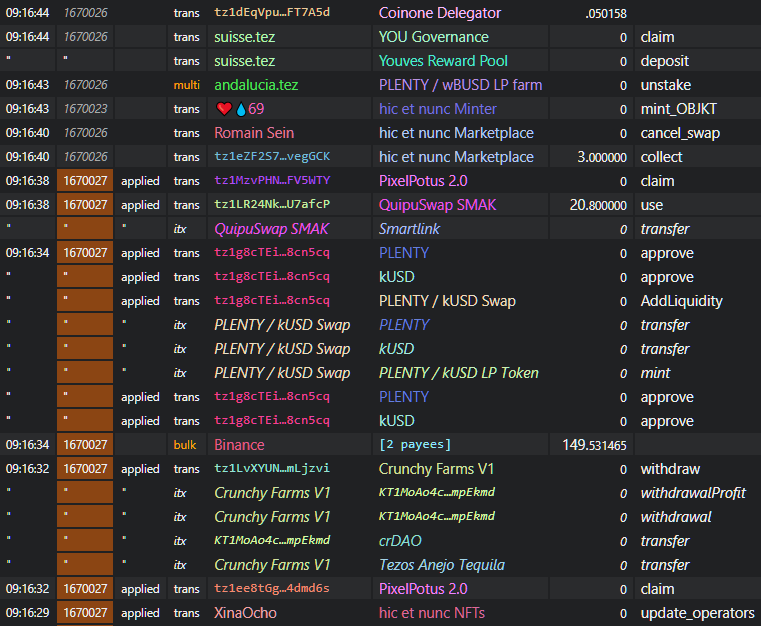
Task: Open XinaOcho sender
Action: 245,613
